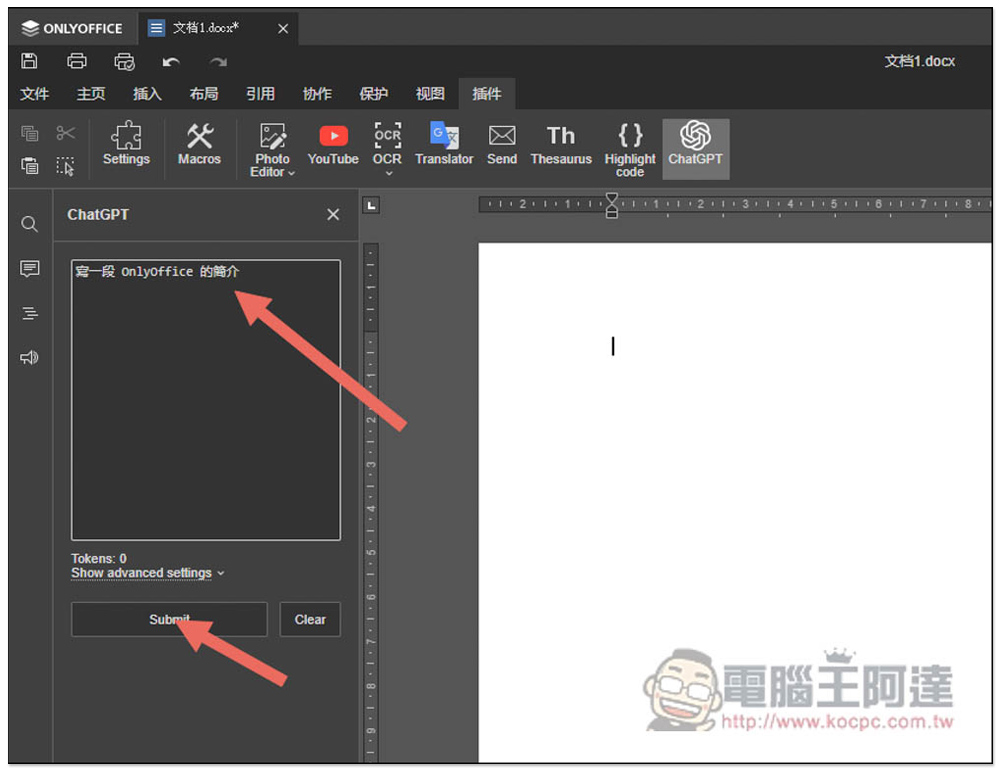Click inside the ChatGPT prompt text area
The width and height of the screenshot is (1000, 772).
205,400
